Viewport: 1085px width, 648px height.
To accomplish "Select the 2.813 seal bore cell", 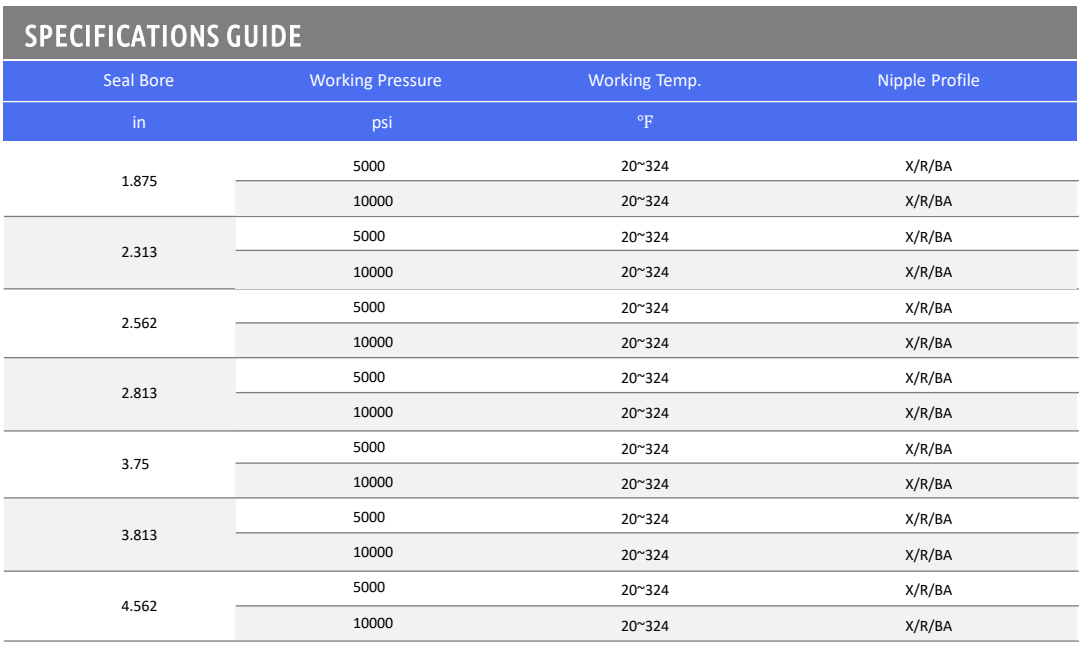I will coord(140,394).
